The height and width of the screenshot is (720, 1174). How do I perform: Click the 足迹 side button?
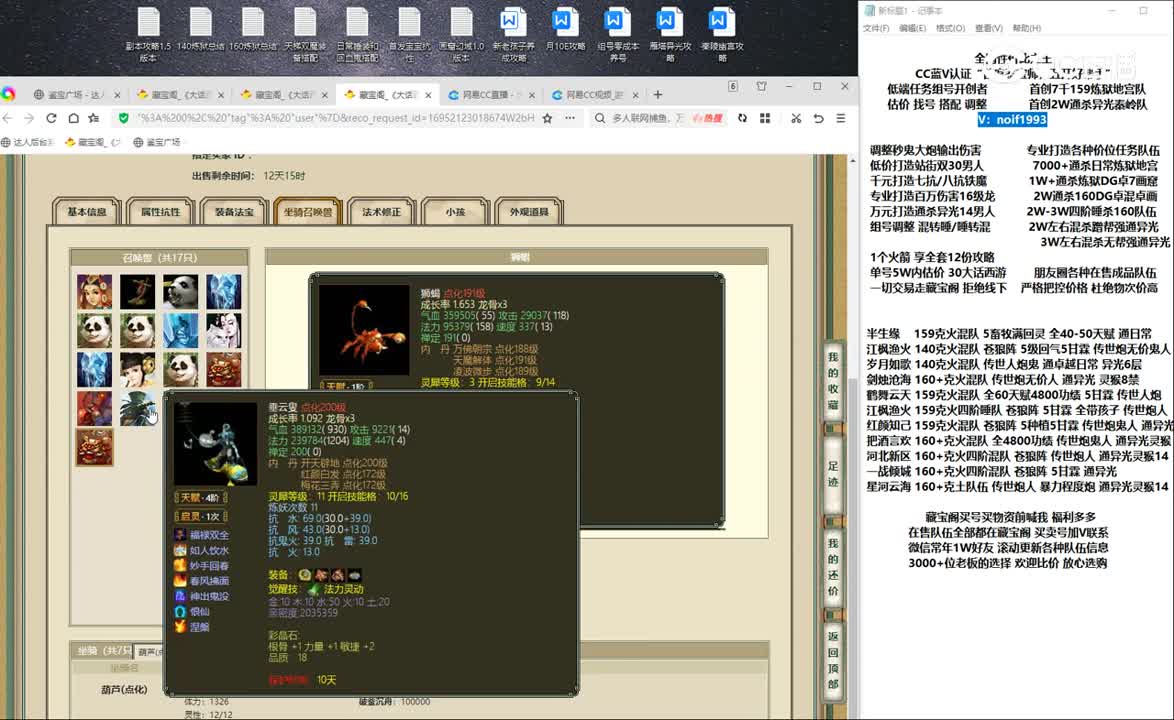point(833,475)
